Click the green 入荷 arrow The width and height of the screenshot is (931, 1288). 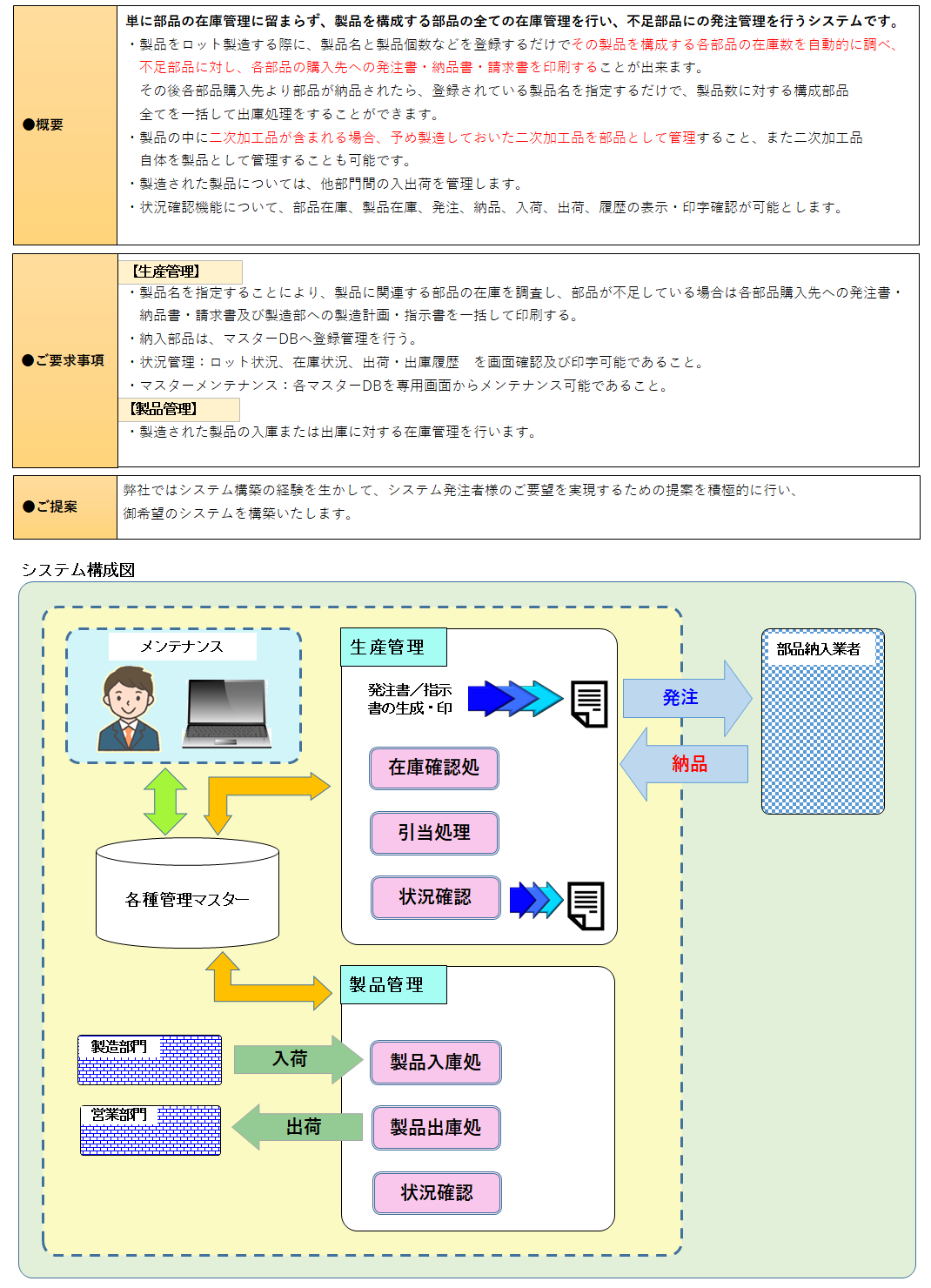(x=298, y=1059)
